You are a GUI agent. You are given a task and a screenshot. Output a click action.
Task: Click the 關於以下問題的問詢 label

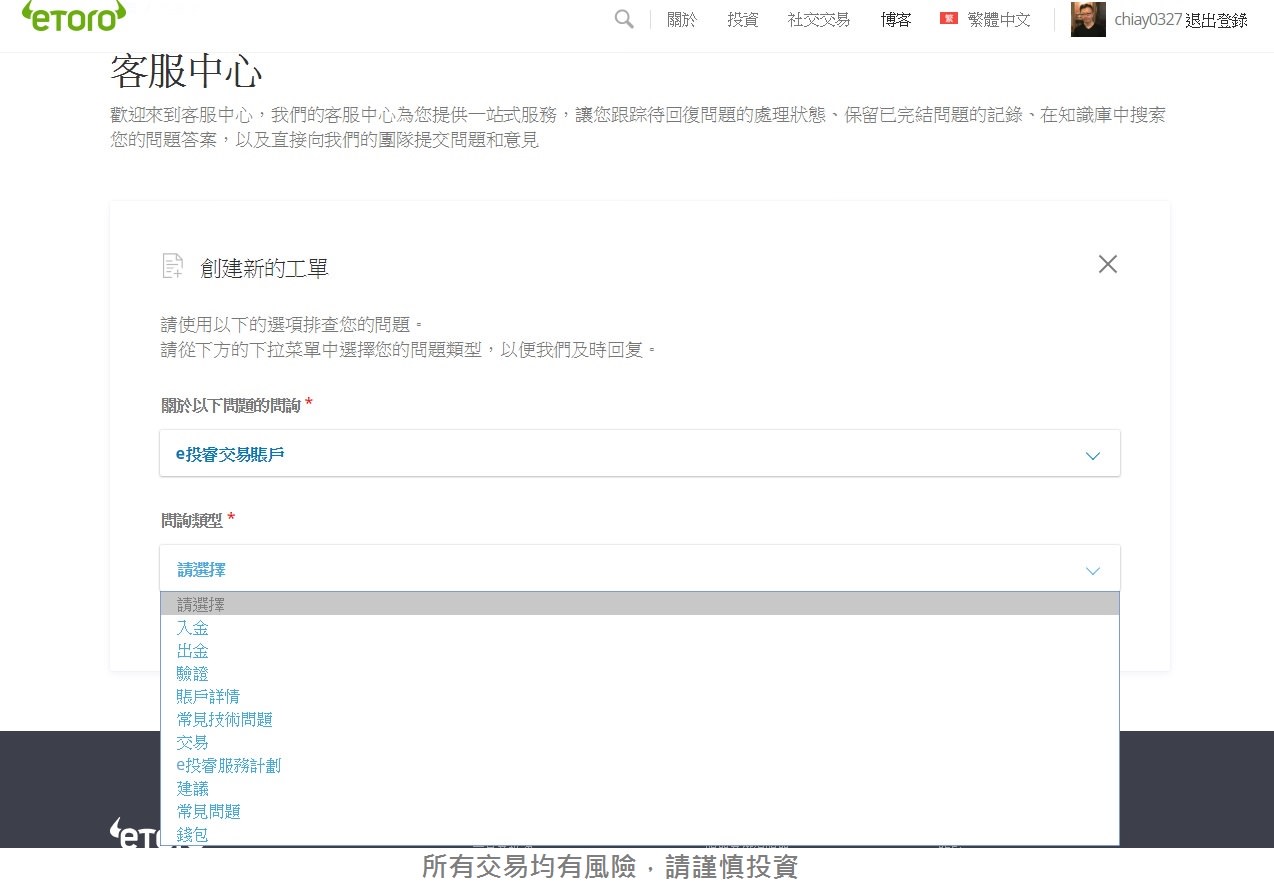(231, 405)
